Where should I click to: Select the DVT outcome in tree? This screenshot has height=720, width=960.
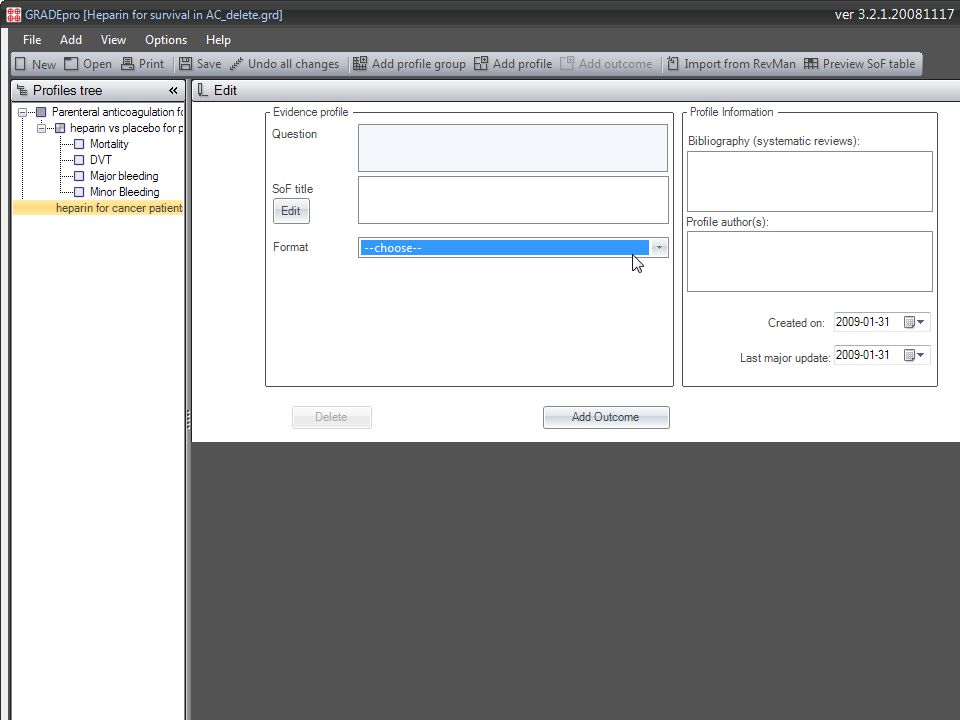pyautogui.click(x=101, y=160)
